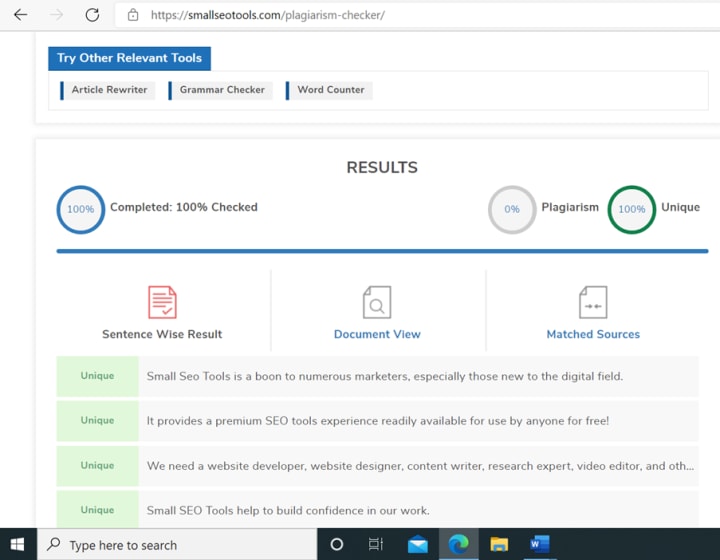Image resolution: width=720 pixels, height=560 pixels.
Task: Click the Document View magnifier icon
Action: [x=377, y=302]
